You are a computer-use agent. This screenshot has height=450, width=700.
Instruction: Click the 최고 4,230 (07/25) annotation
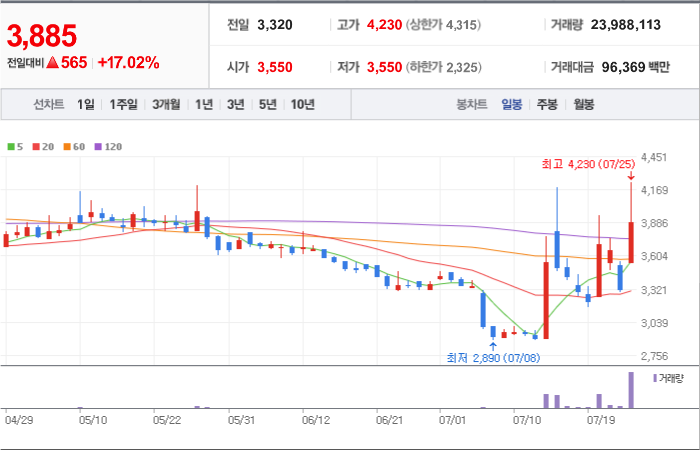(x=588, y=164)
